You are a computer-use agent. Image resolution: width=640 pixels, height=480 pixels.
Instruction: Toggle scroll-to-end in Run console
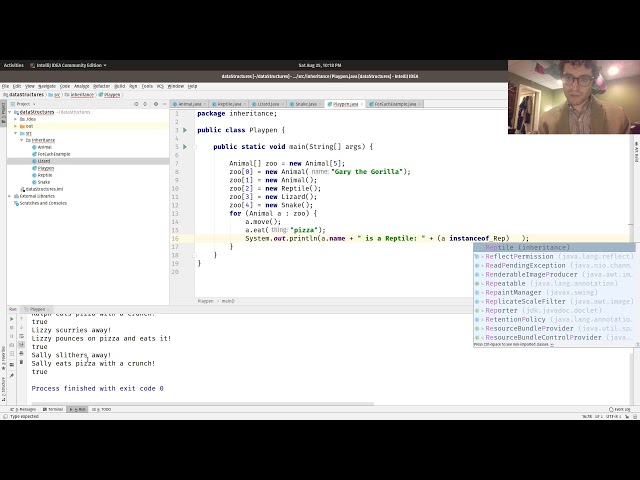point(22,345)
